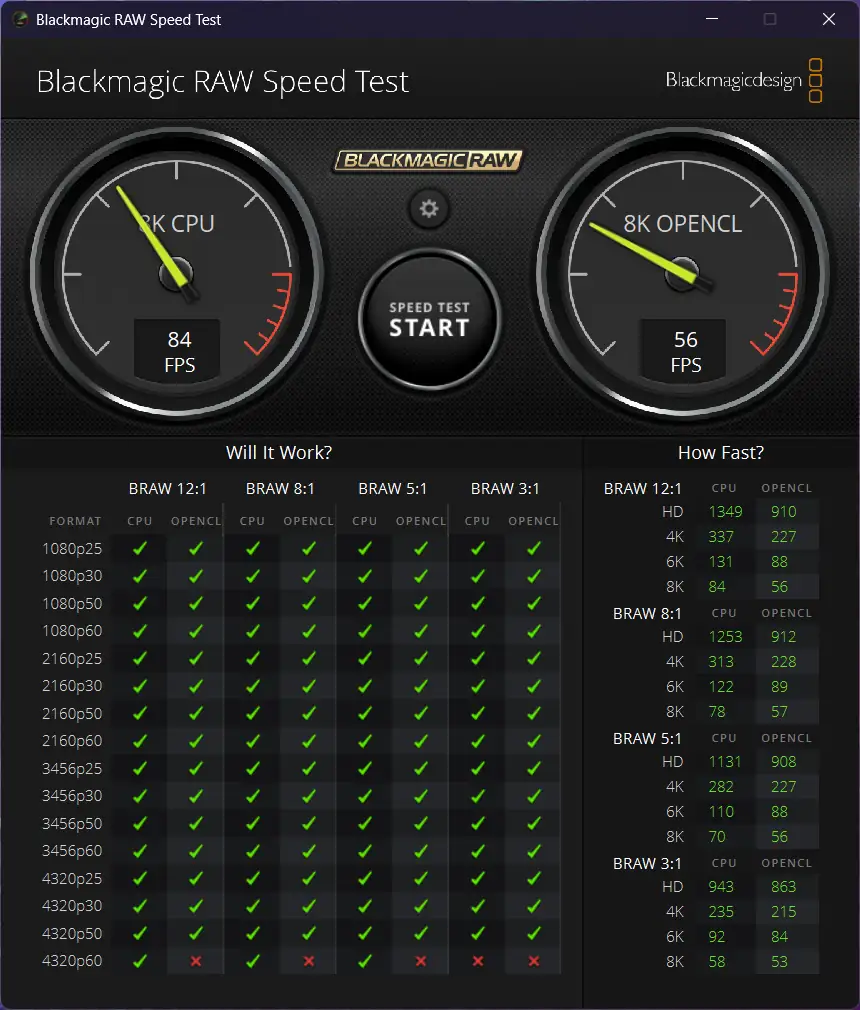
Task: Click BRAW 12:1 4K CPU value 337
Action: [721, 537]
